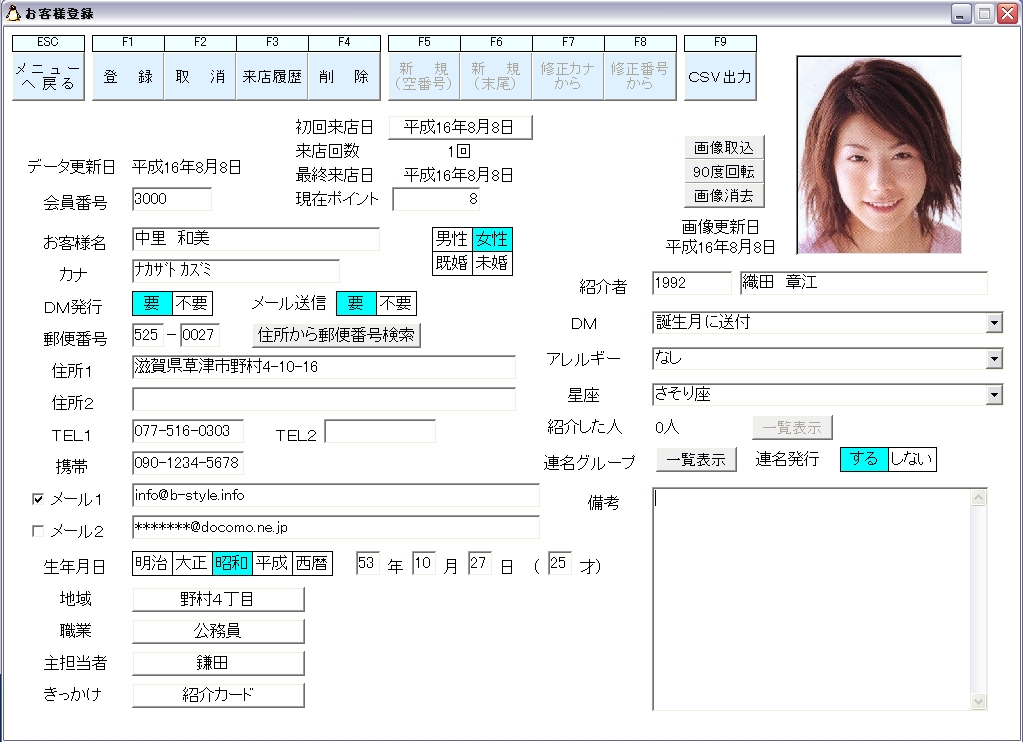Image resolution: width=1023 pixels, height=742 pixels.
Task: Click the F1 登録 register button
Action: click(x=128, y=76)
